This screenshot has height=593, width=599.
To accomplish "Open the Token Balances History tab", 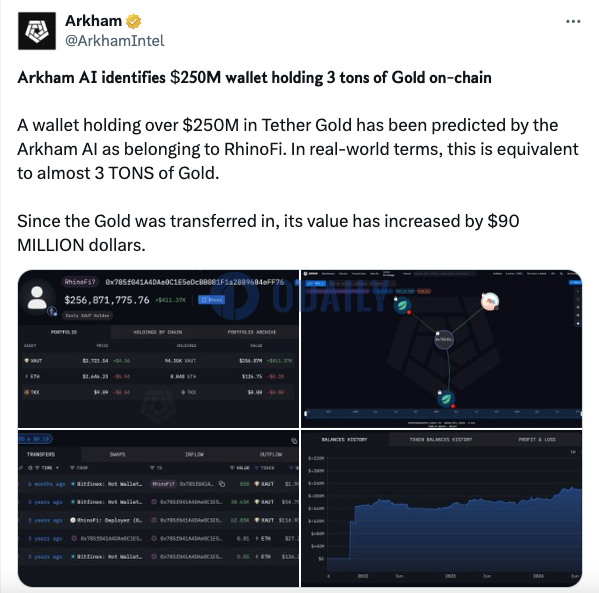I will [x=440, y=440].
